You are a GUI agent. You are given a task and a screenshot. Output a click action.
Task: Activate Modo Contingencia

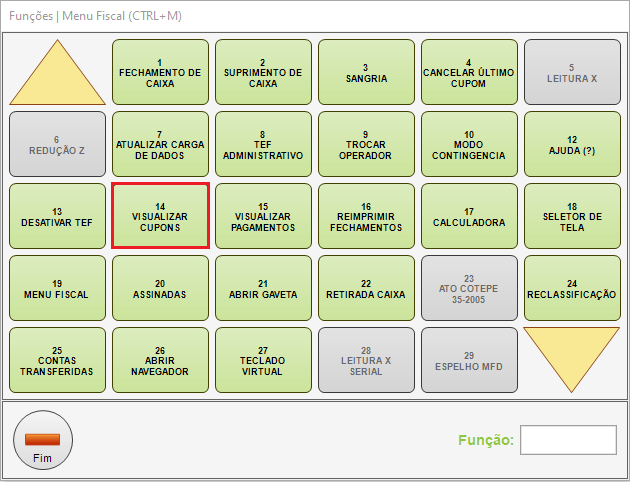point(469,144)
